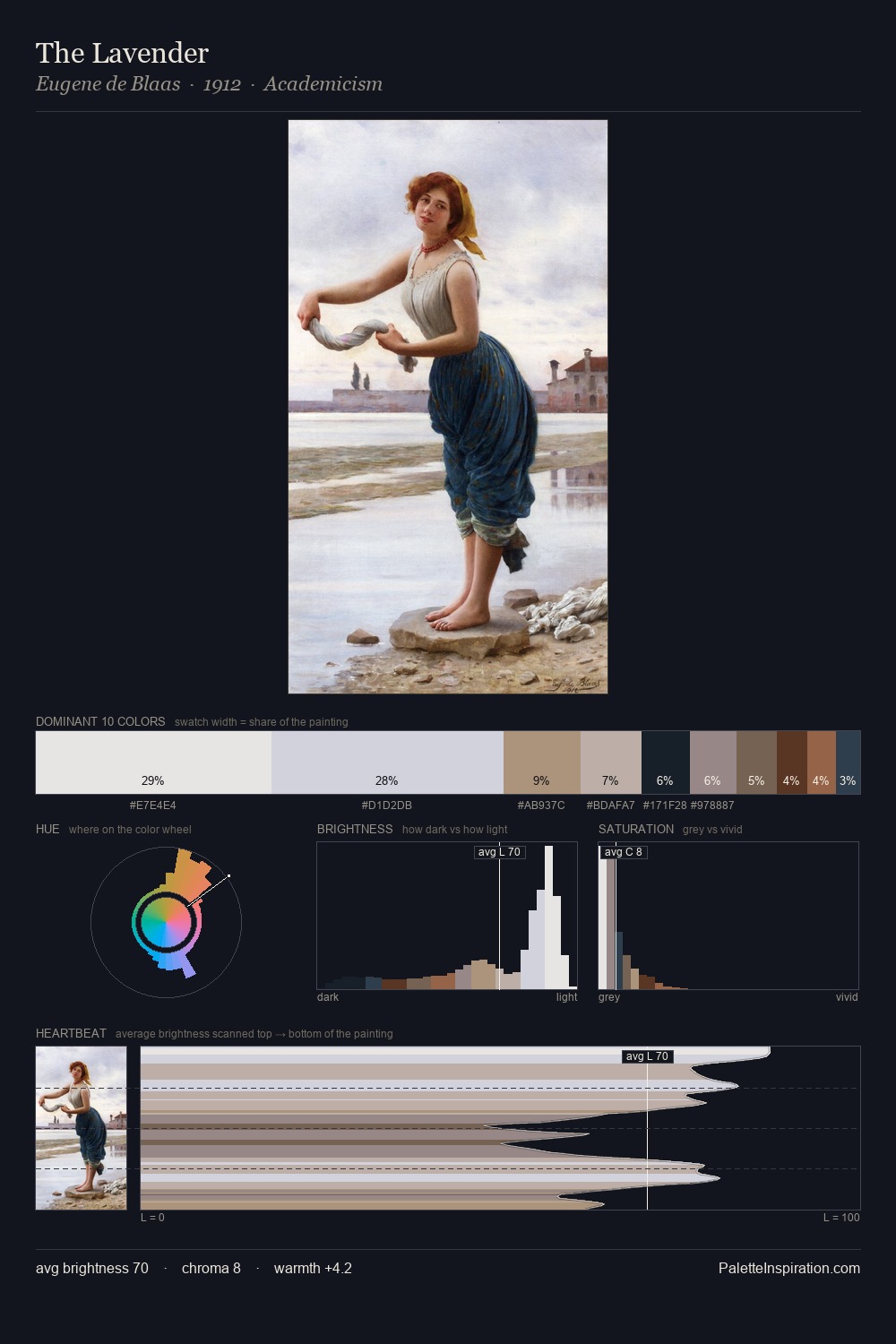
Task: Click the 'dark' axis label
Action: click(x=328, y=997)
